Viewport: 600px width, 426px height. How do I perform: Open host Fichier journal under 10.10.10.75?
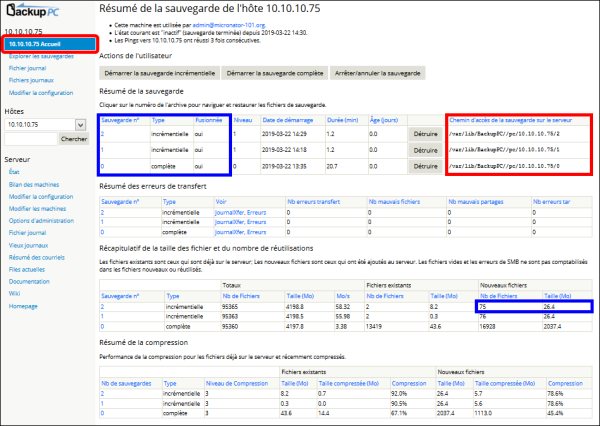point(28,68)
